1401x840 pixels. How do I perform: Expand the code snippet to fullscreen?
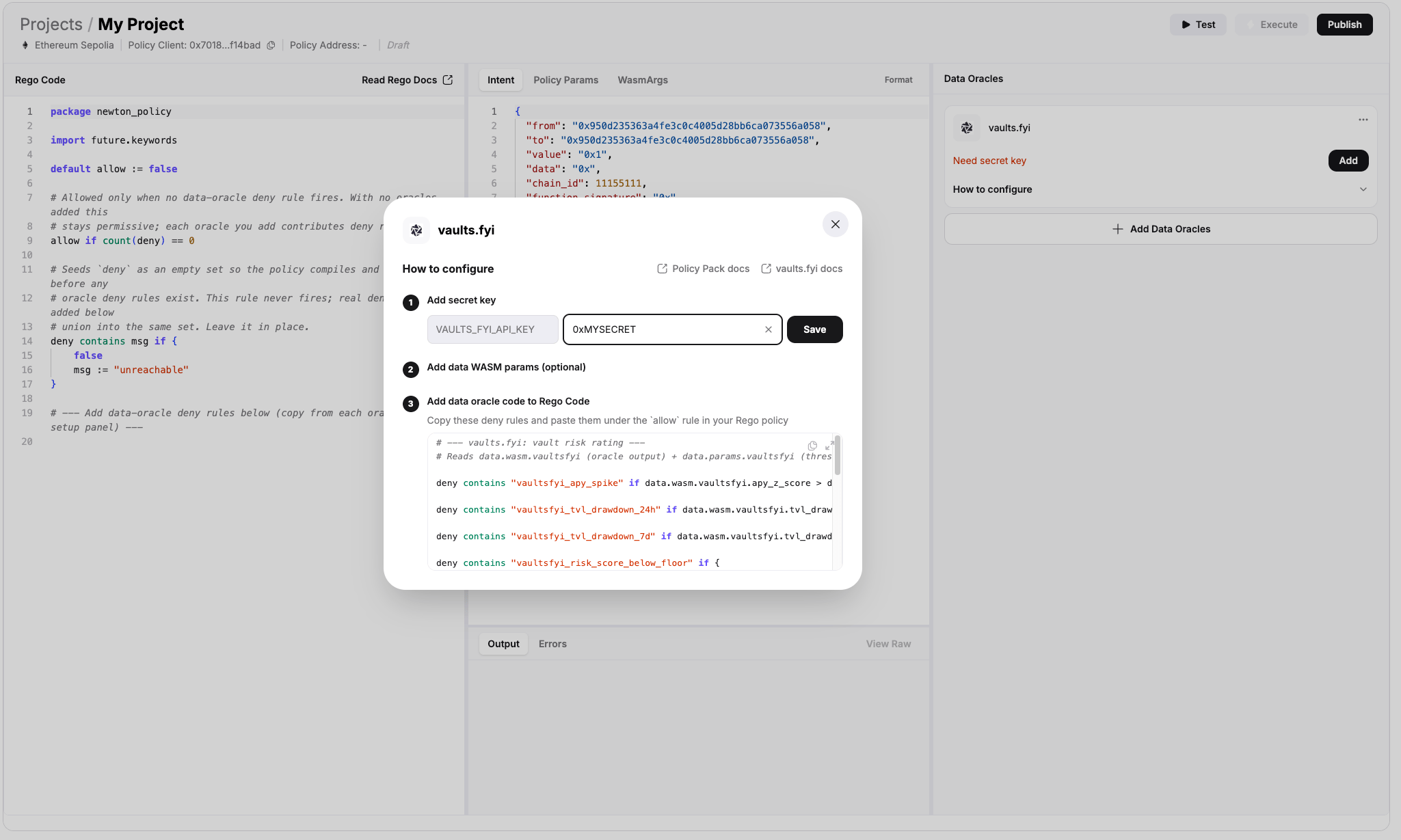click(x=829, y=446)
